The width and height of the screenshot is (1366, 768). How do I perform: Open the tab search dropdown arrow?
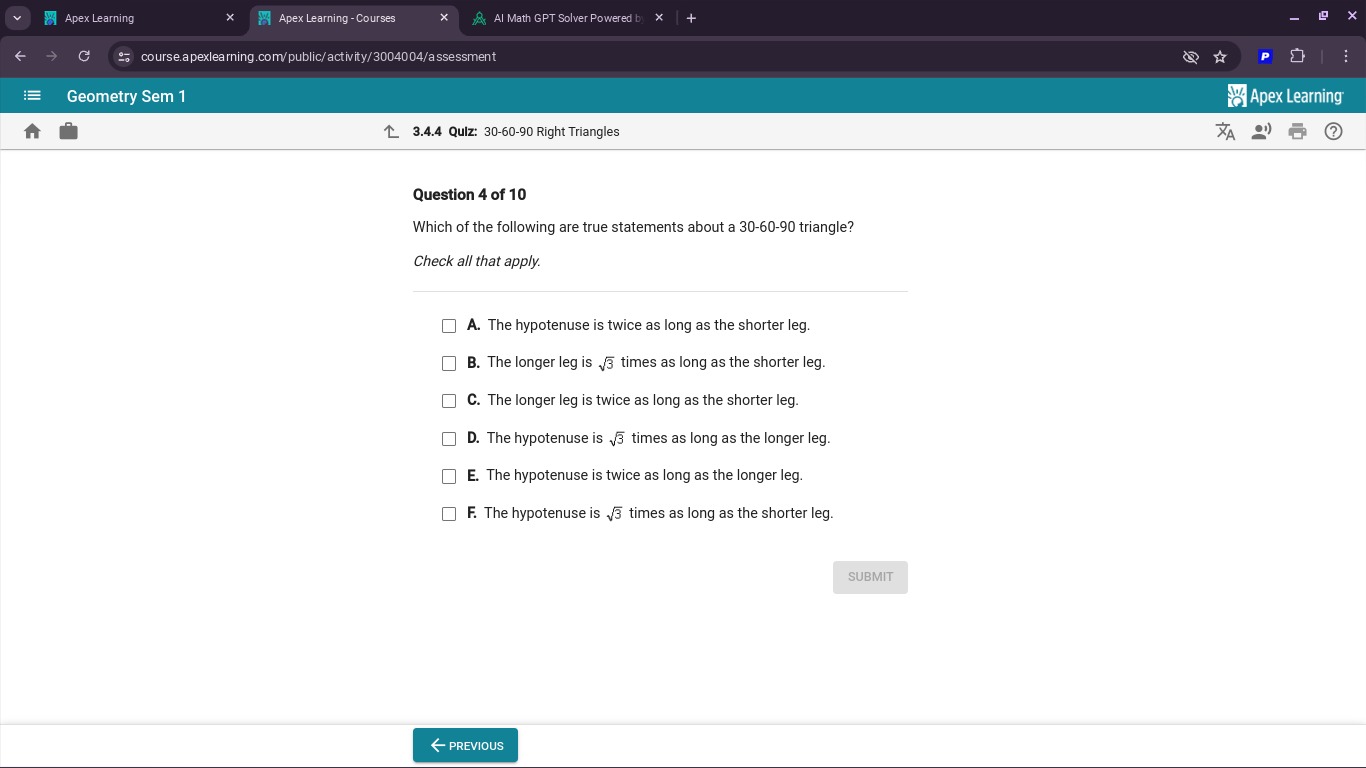tap(17, 18)
